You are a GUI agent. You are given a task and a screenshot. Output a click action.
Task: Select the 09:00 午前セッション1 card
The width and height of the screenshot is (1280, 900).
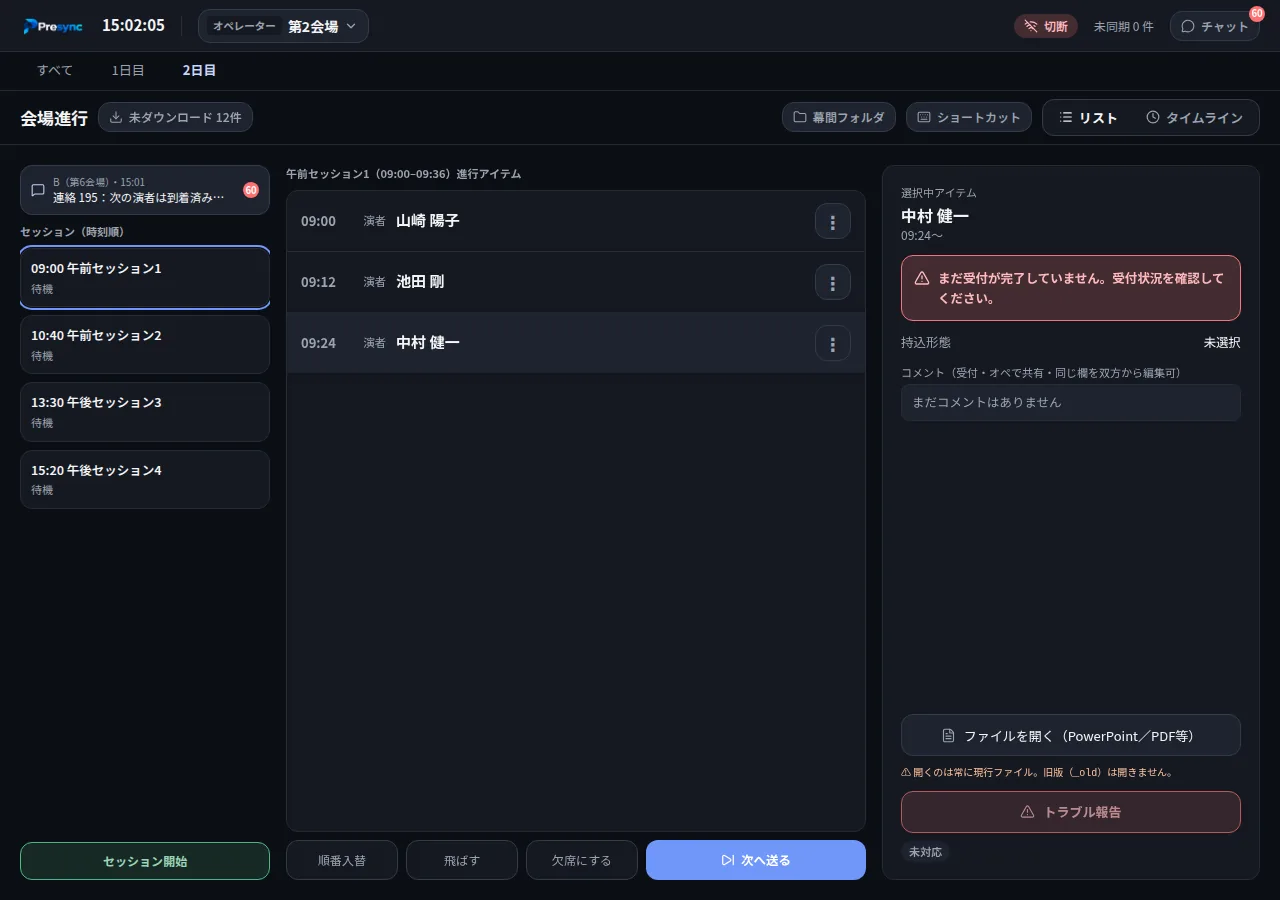click(x=145, y=278)
